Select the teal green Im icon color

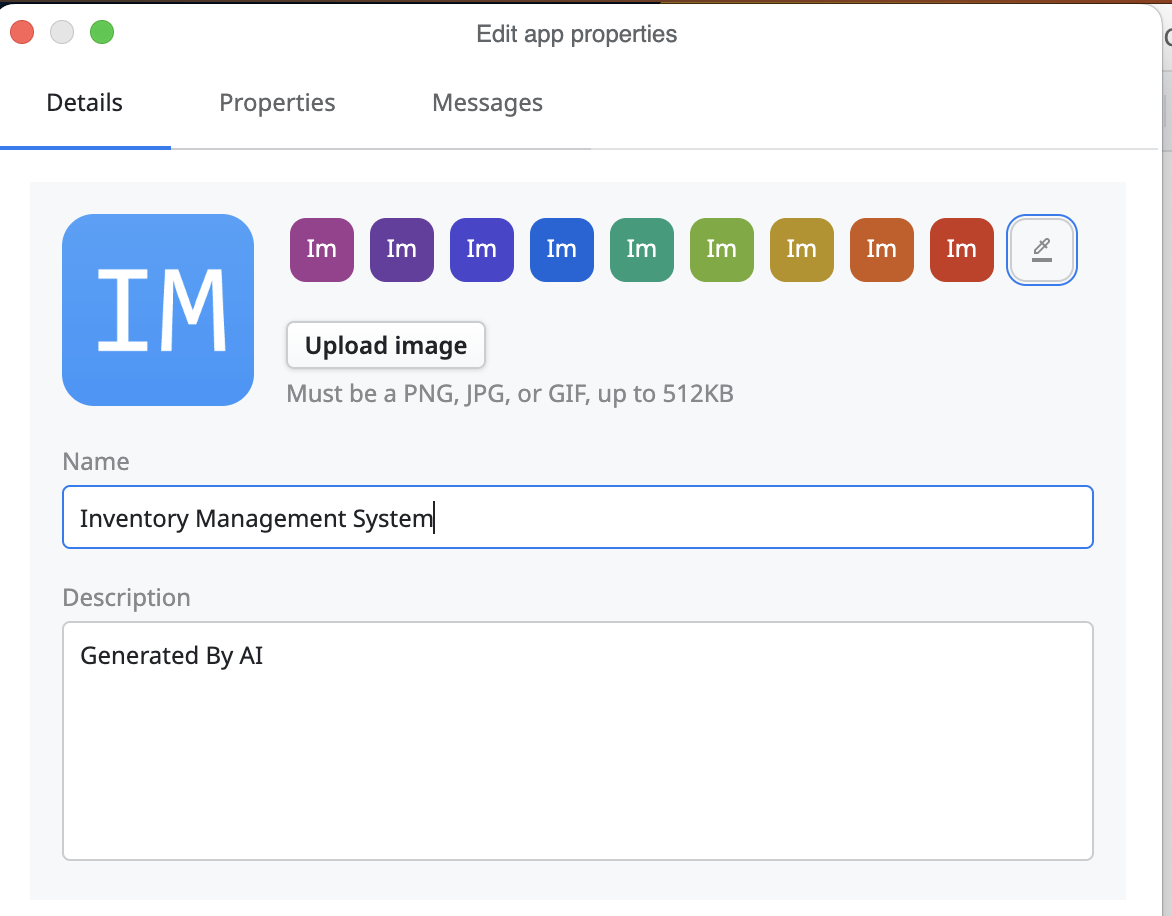coord(641,250)
